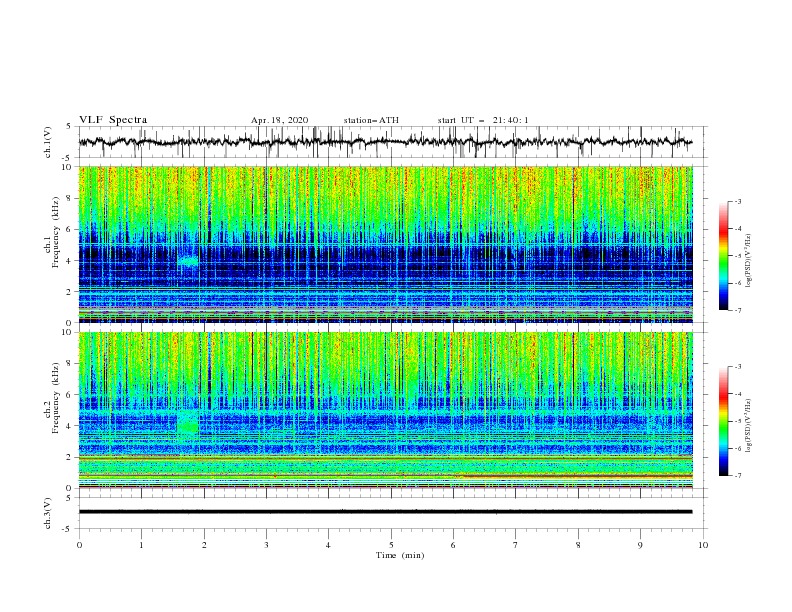This screenshot has height=612, width=792.
Task: Click the "VLF Spectra" plot title
Action: tap(113, 120)
